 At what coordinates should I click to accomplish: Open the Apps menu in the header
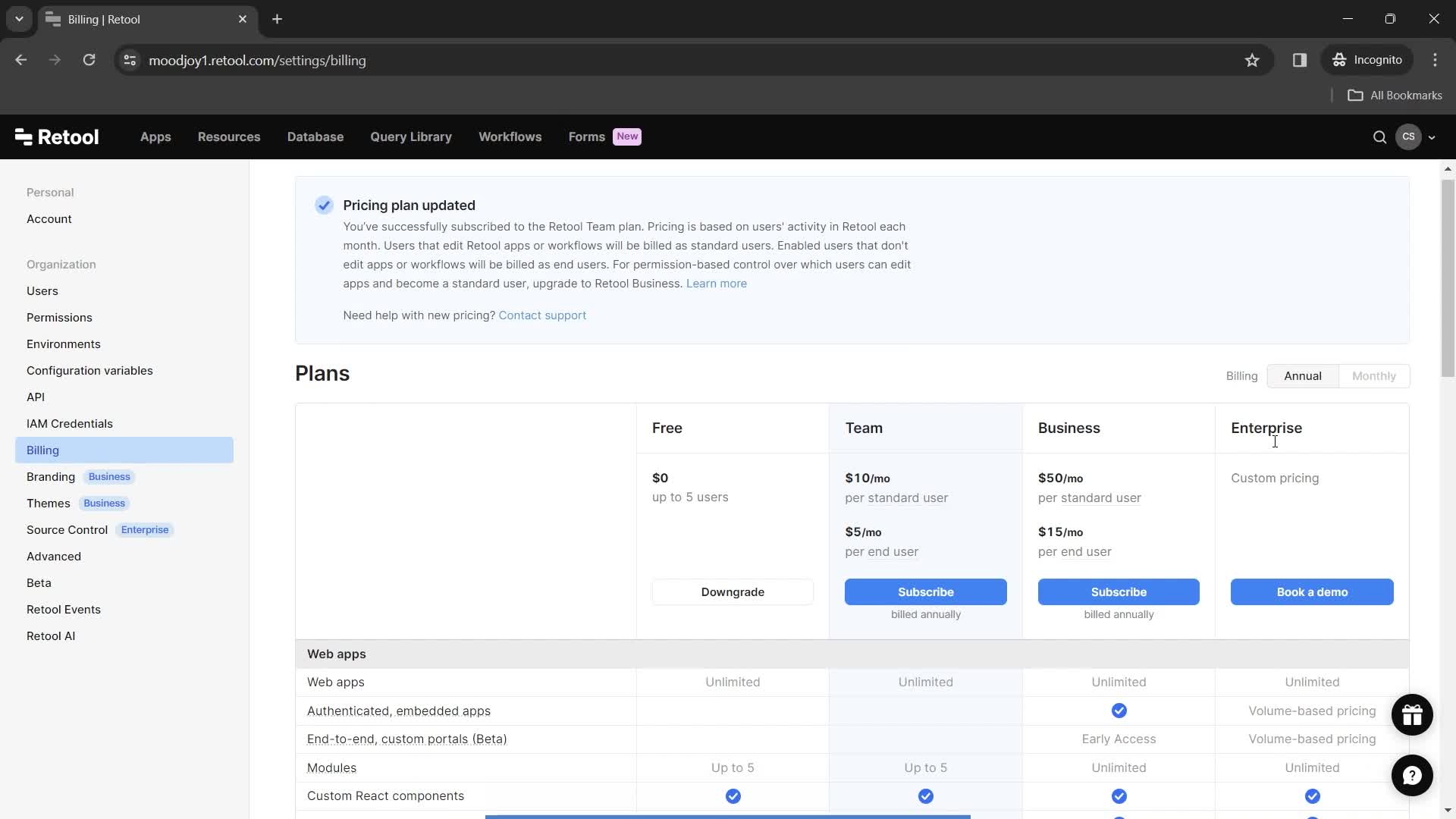tap(155, 137)
